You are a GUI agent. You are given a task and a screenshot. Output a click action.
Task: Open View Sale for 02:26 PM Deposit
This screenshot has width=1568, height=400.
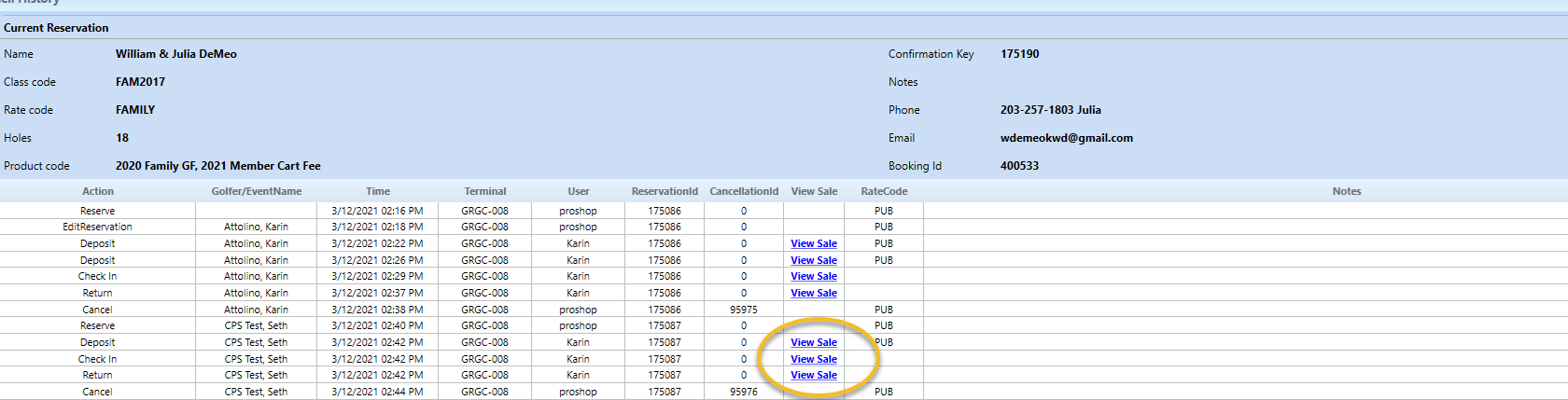tap(813, 260)
